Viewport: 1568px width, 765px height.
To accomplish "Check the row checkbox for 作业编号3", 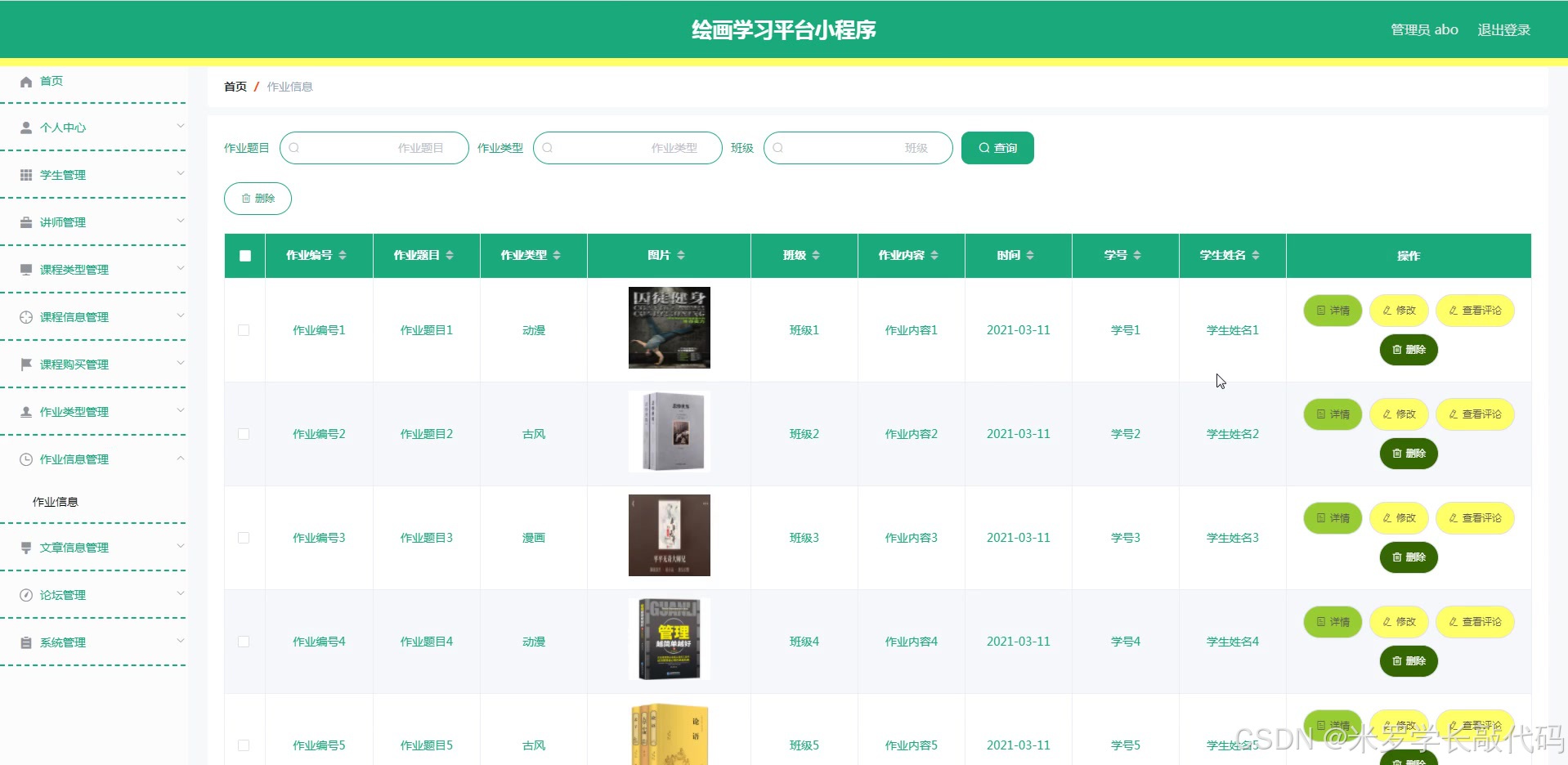I will [x=244, y=538].
